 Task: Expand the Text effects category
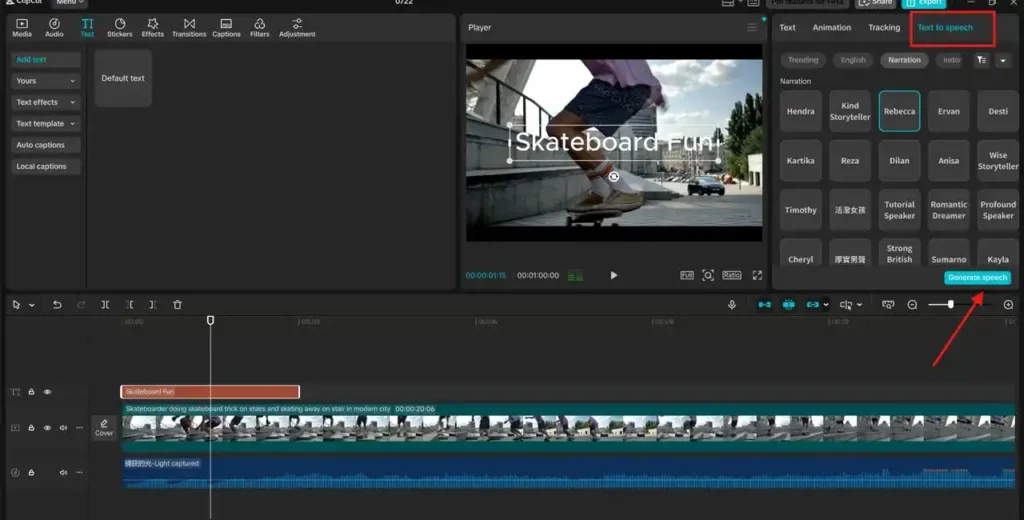tap(46, 102)
